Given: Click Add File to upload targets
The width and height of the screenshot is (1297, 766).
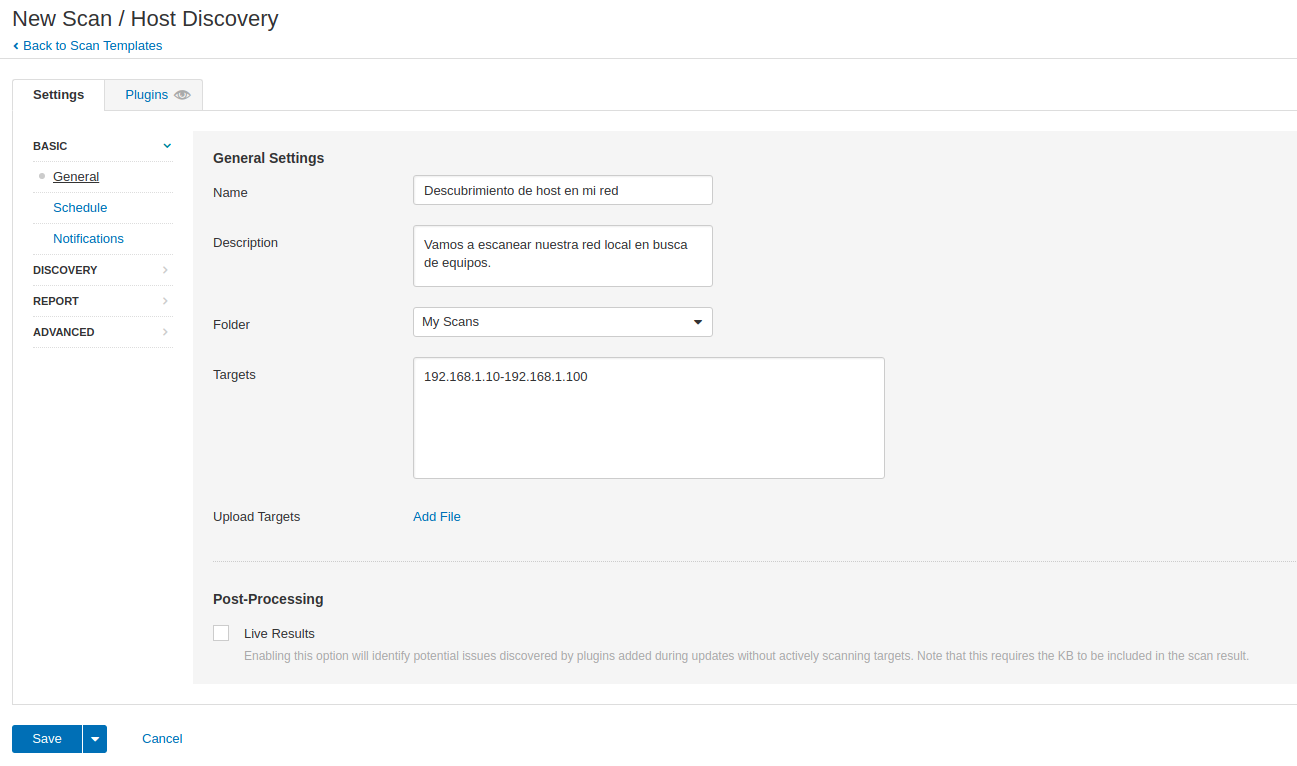Looking at the screenshot, I should pyautogui.click(x=437, y=517).
